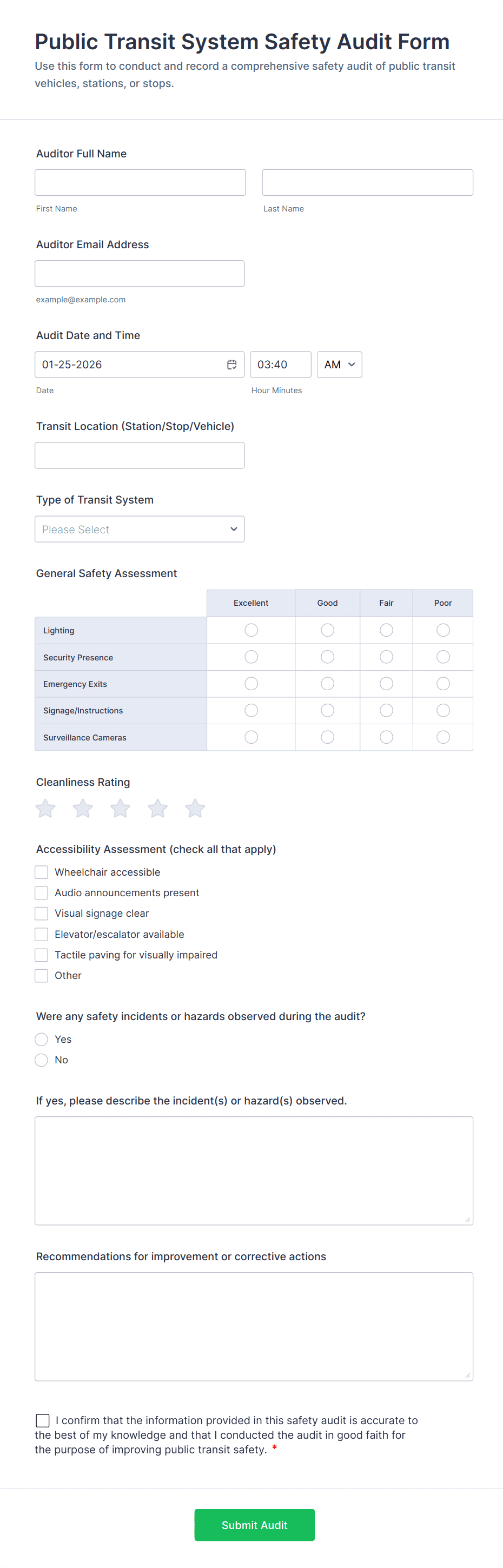Rate Surveillance Cameras as Poor
The width and height of the screenshot is (503, 1568).
443,737
